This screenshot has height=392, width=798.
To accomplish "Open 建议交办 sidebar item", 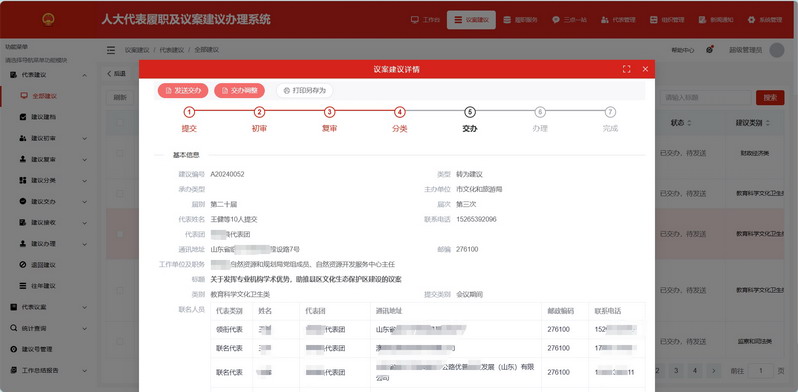I will tap(44, 201).
